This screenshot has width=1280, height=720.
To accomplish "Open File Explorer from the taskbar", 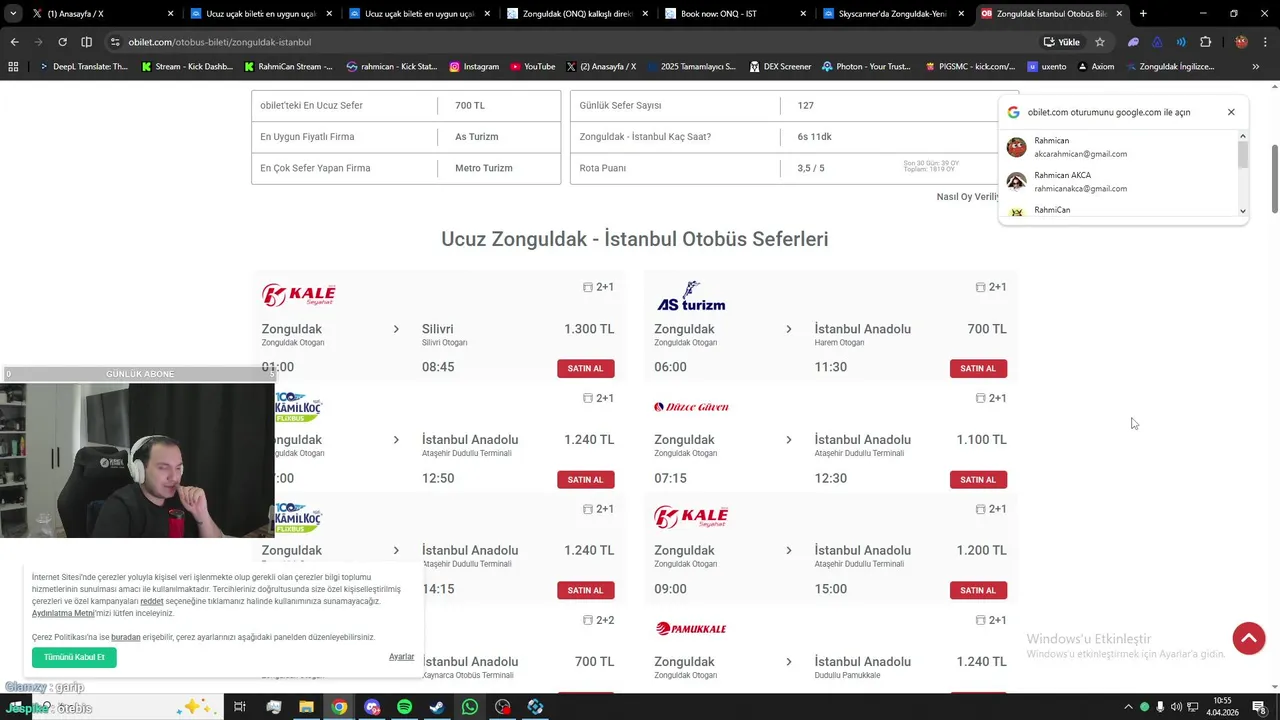I will pyautogui.click(x=306, y=707).
